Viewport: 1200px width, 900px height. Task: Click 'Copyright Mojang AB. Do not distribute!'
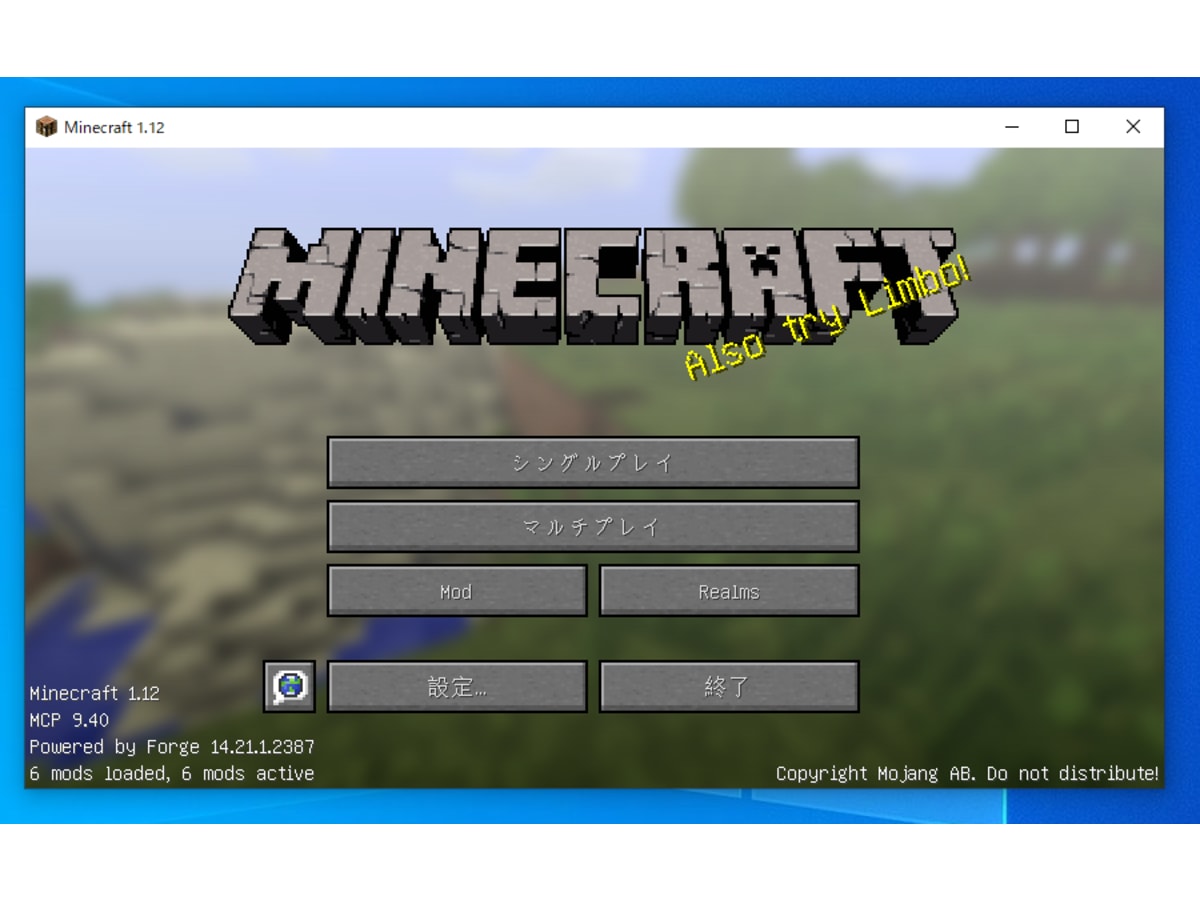tap(968, 774)
